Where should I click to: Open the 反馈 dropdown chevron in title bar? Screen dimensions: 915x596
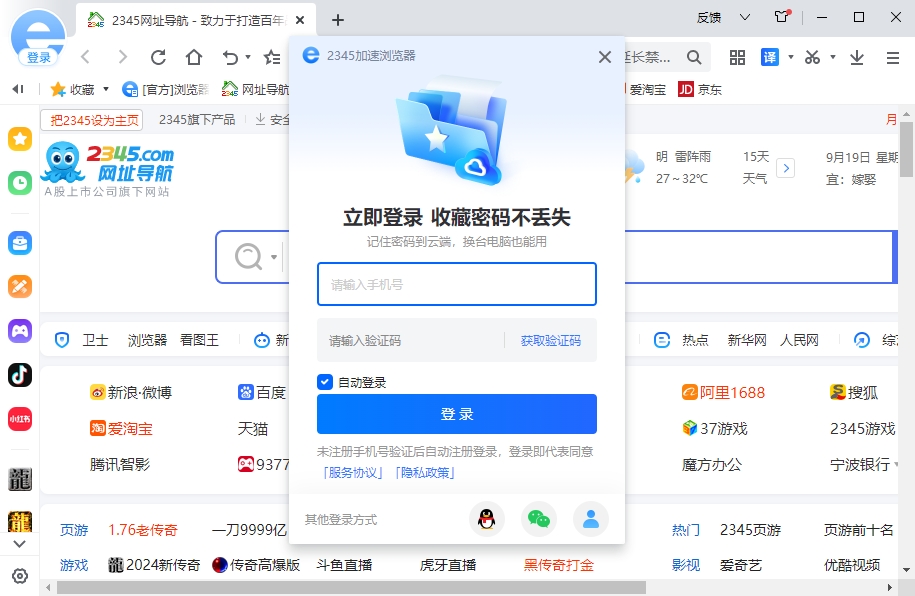coord(743,17)
